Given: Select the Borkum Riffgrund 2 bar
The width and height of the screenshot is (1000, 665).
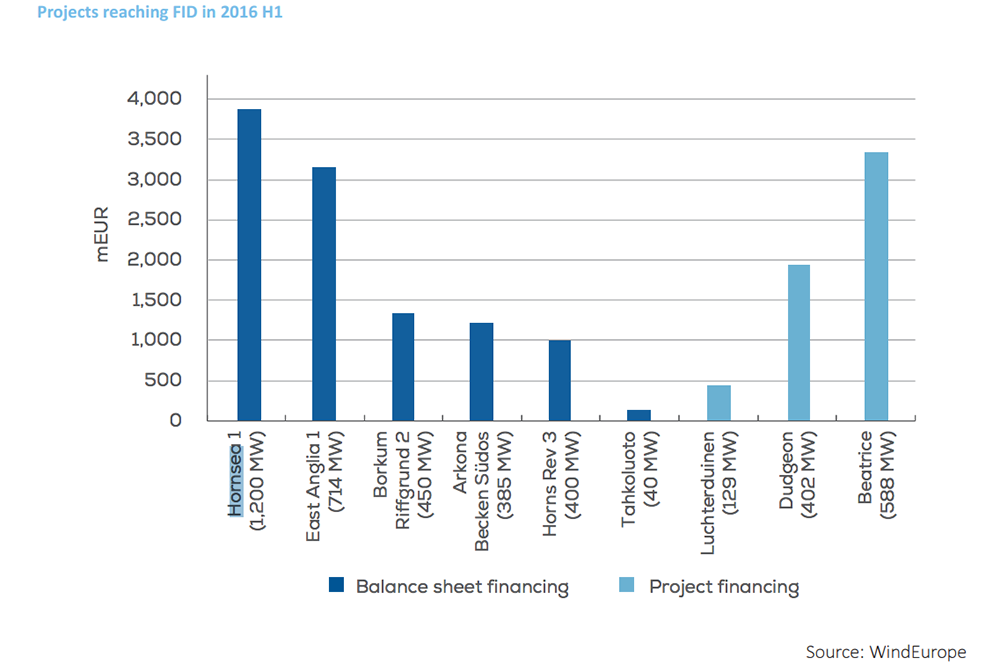Looking at the screenshot, I should [x=403, y=367].
